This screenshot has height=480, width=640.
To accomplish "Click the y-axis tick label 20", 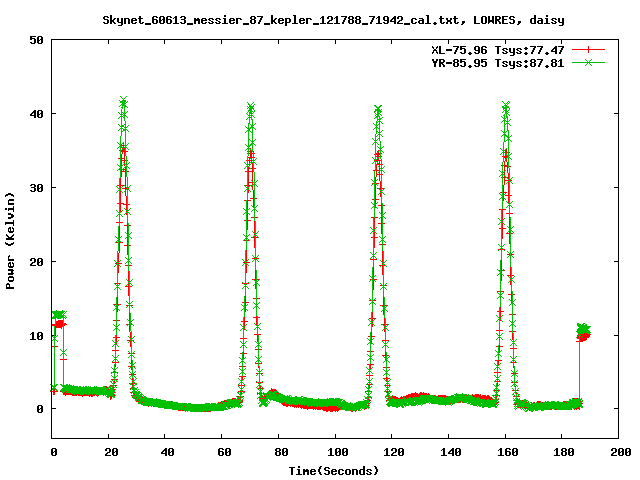I will [x=36, y=262].
